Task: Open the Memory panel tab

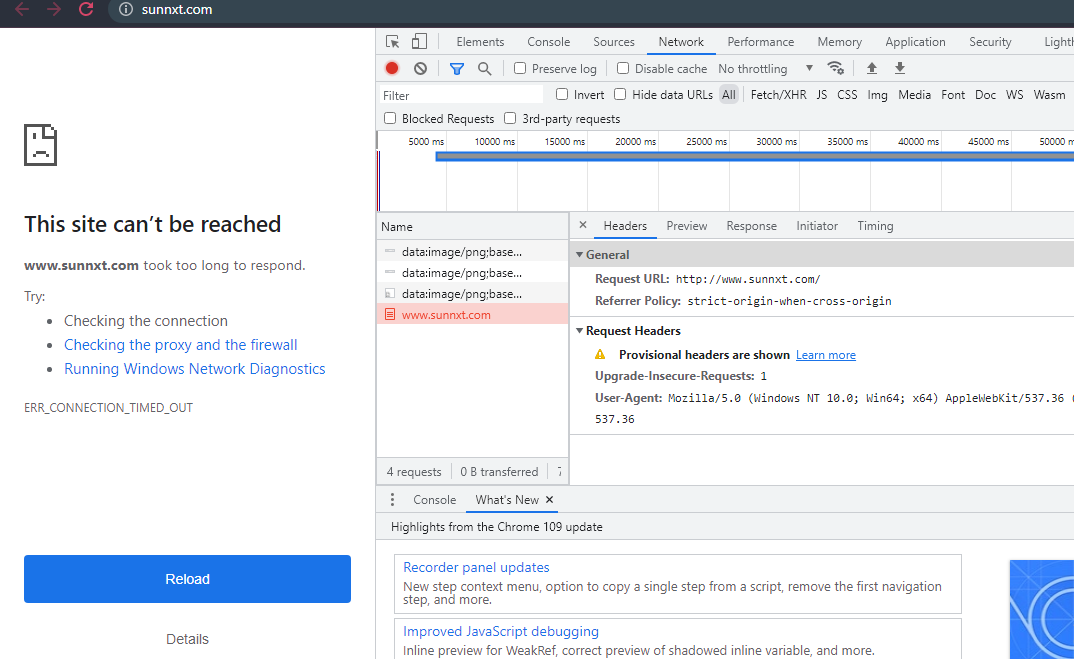Action: click(839, 42)
